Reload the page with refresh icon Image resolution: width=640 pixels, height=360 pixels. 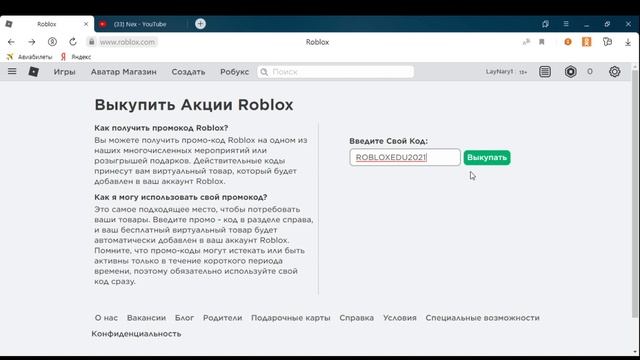click(x=73, y=42)
